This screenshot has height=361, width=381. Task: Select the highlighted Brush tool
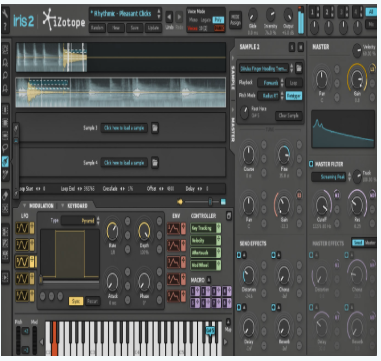coord(5,161)
